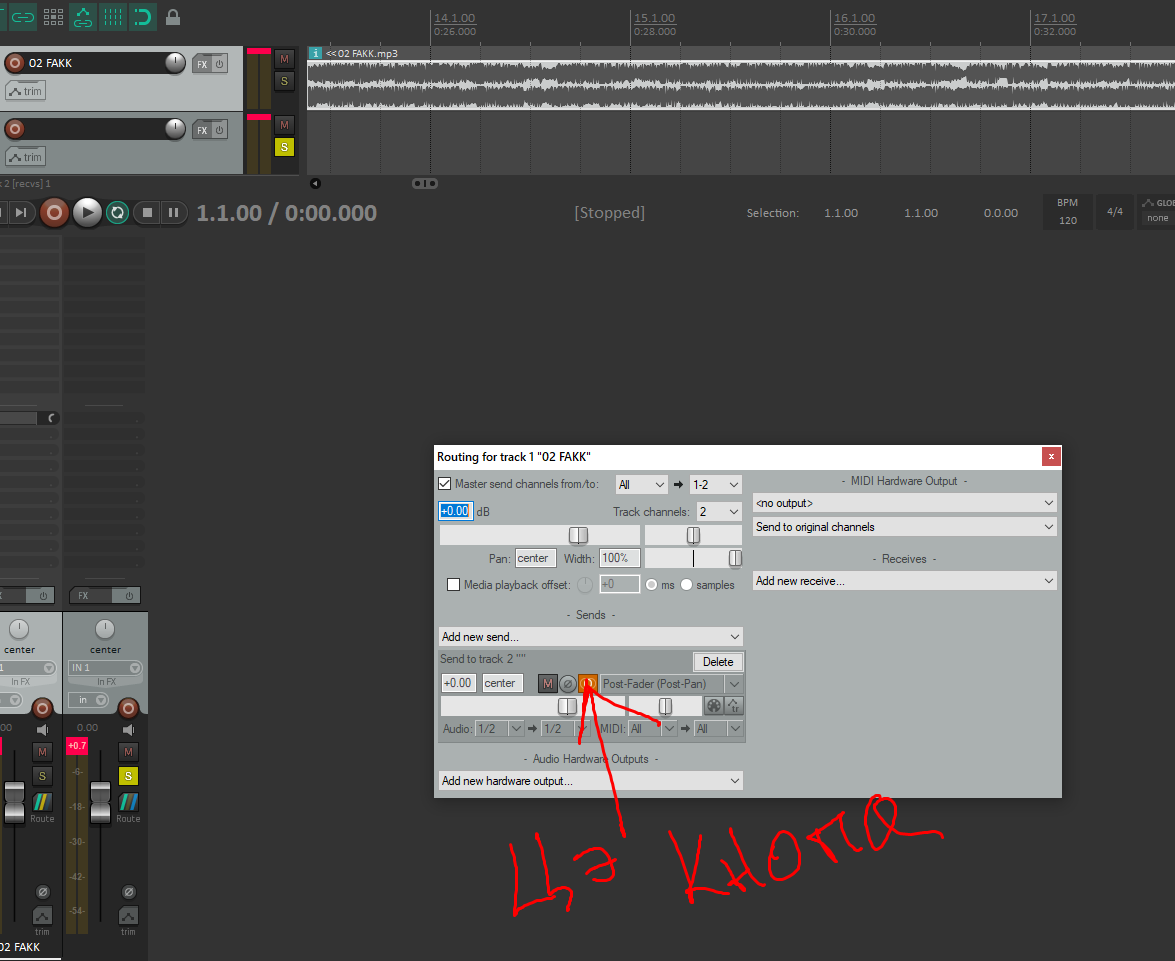The width and height of the screenshot is (1175, 961).
Task: Click the 4/4 time signature box
Action: [x=1115, y=212]
